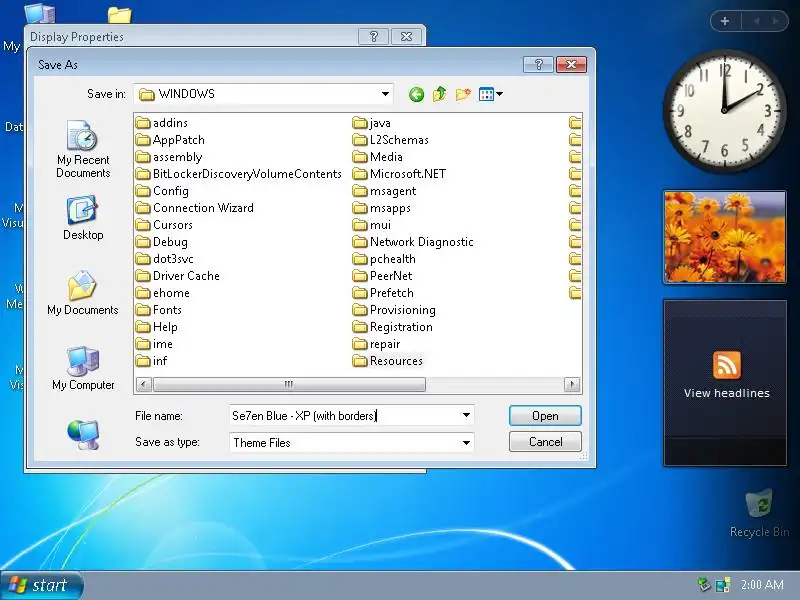Open the View Menu icon
The image size is (800, 600).
click(x=486, y=94)
